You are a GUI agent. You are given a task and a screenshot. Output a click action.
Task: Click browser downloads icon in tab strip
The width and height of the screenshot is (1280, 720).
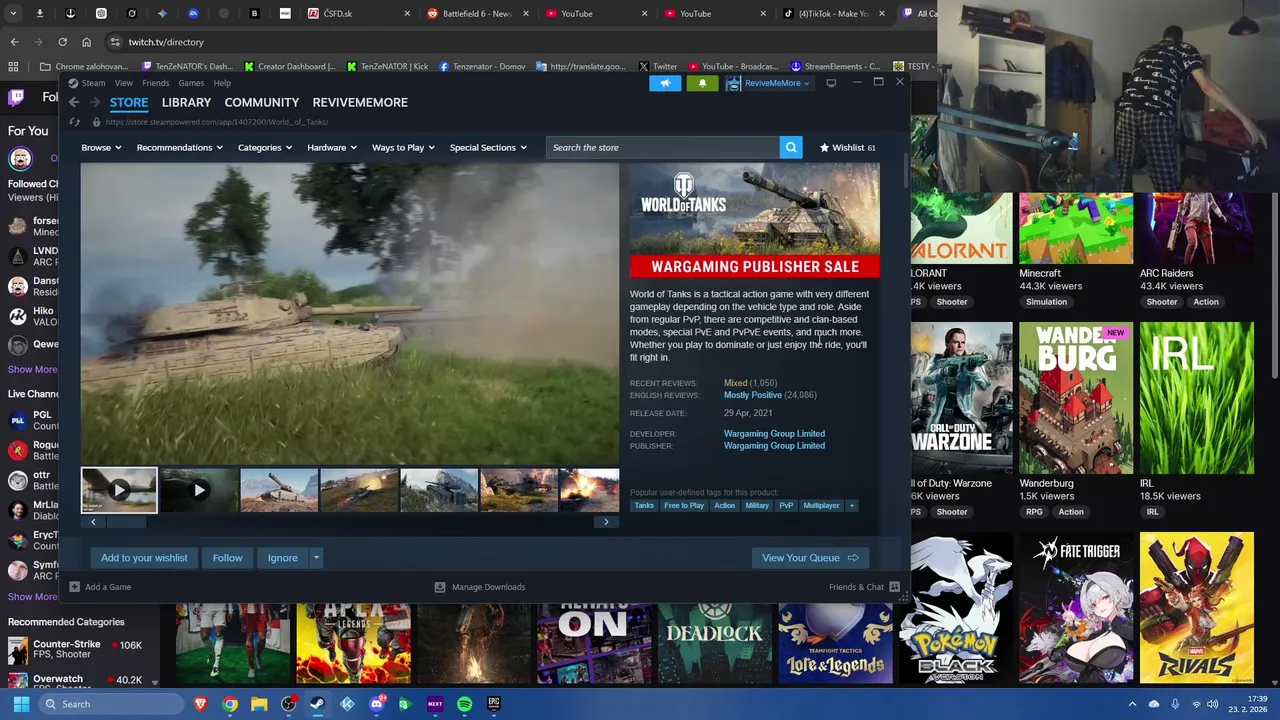(x=39, y=14)
